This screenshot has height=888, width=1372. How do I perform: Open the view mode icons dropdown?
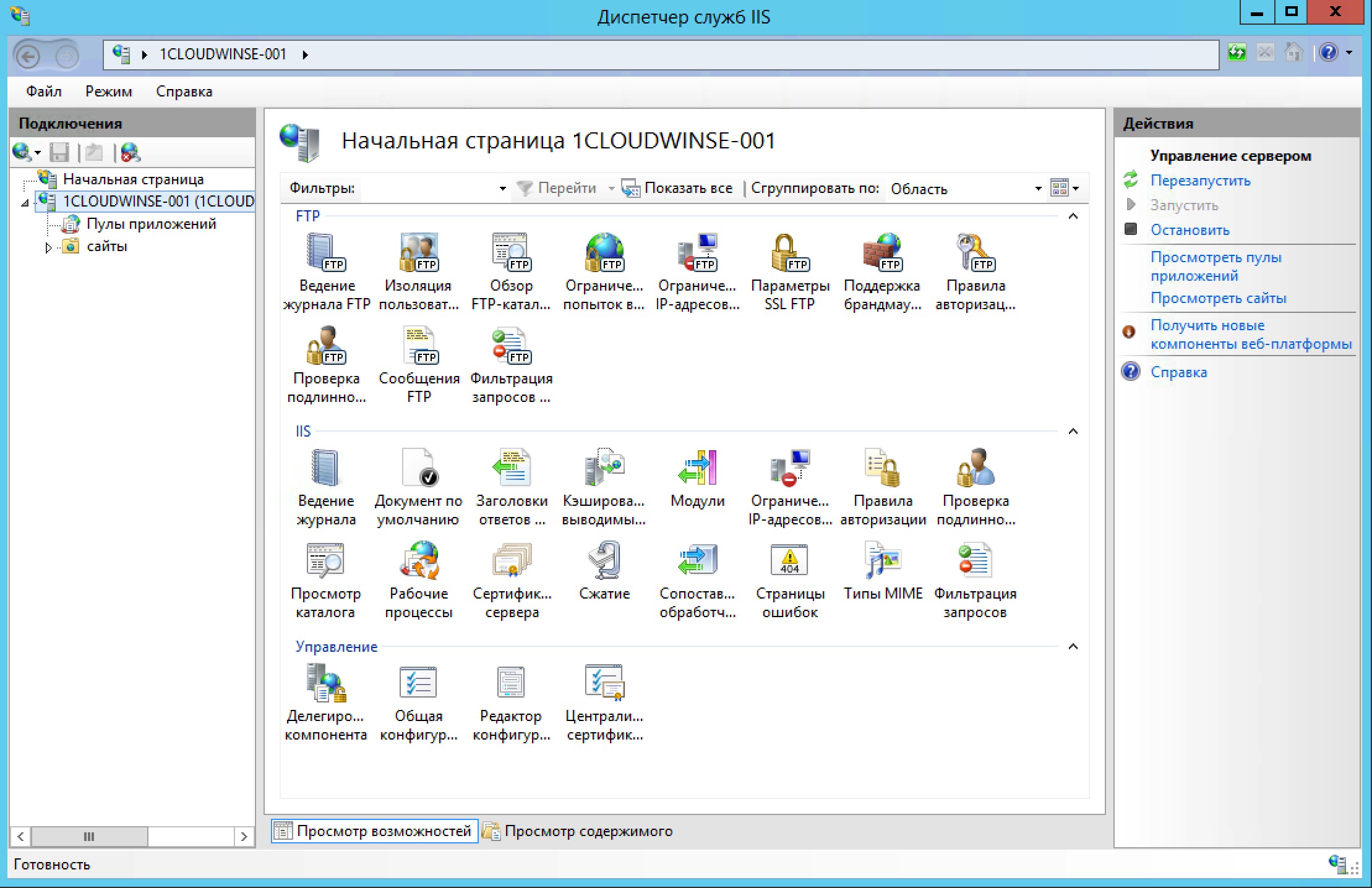click(1065, 188)
